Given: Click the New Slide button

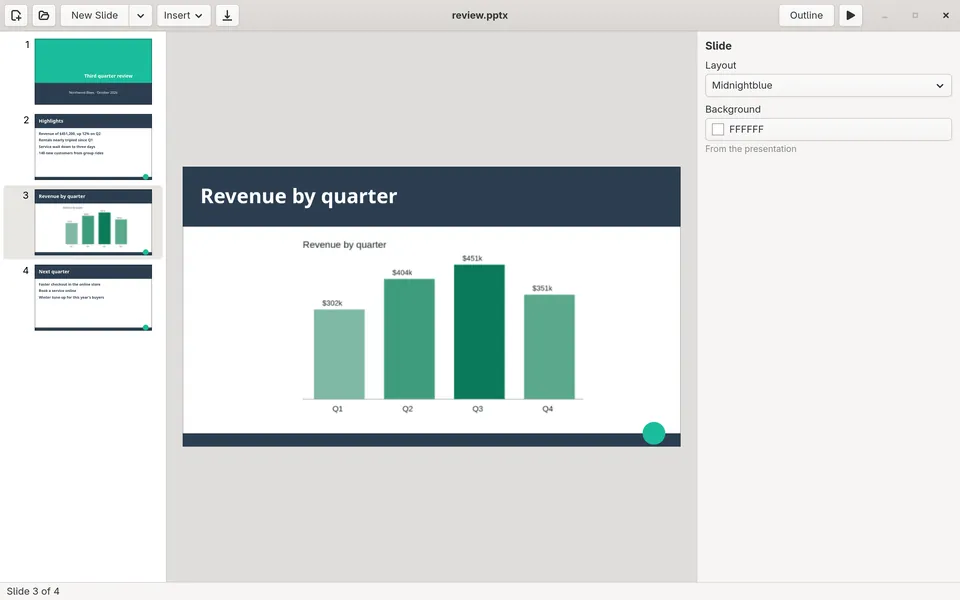Looking at the screenshot, I should (94, 15).
